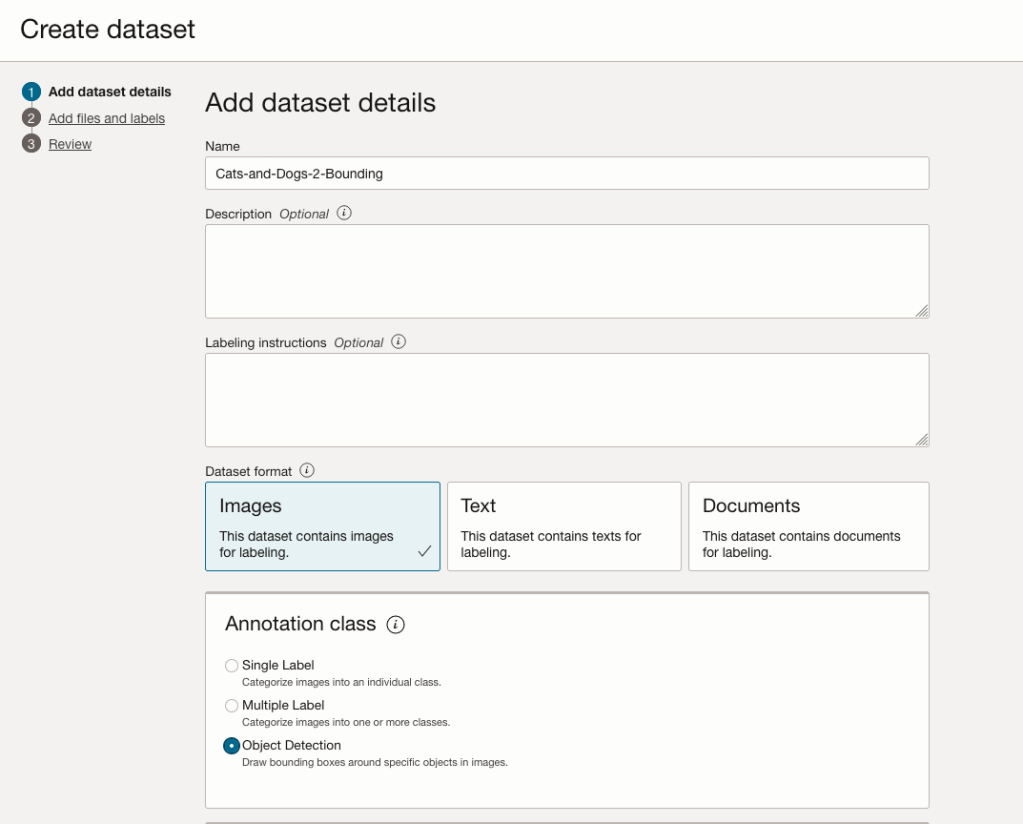Click inside the Description text area

pos(566,271)
